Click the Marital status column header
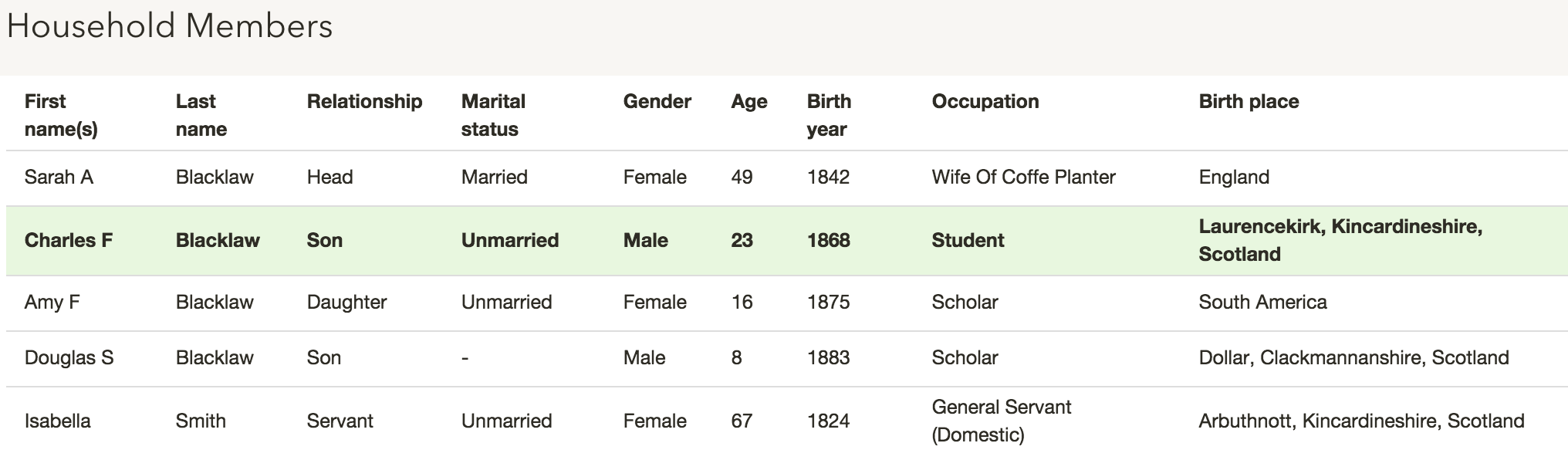This screenshot has width=1568, height=460. 493,115
